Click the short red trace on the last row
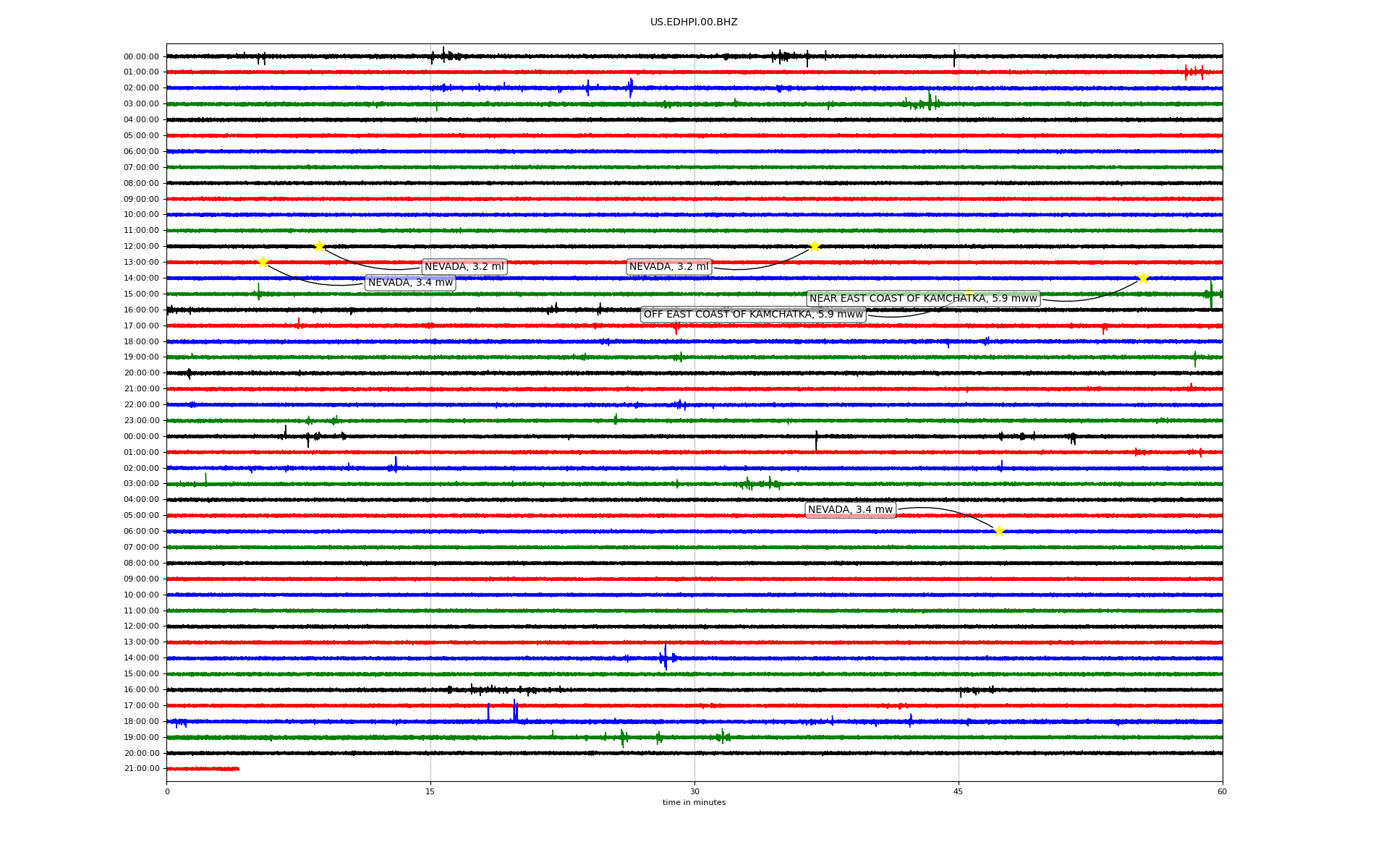 click(203, 769)
